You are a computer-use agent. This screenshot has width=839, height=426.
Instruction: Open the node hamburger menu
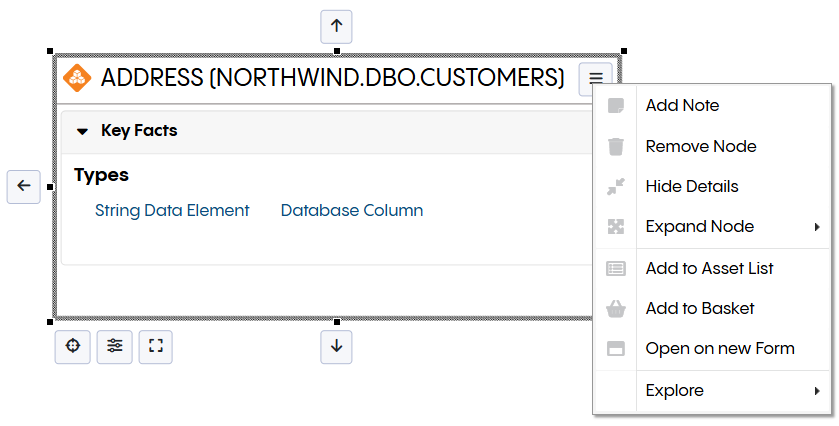(x=596, y=79)
